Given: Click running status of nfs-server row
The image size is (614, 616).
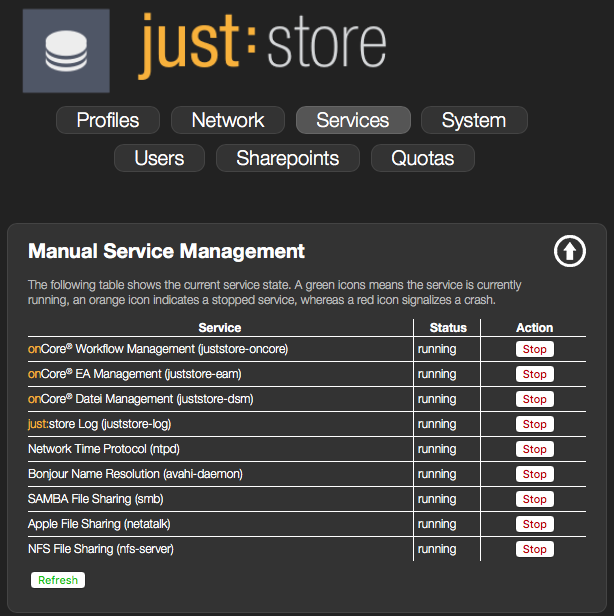Looking at the screenshot, I should (x=437, y=549).
